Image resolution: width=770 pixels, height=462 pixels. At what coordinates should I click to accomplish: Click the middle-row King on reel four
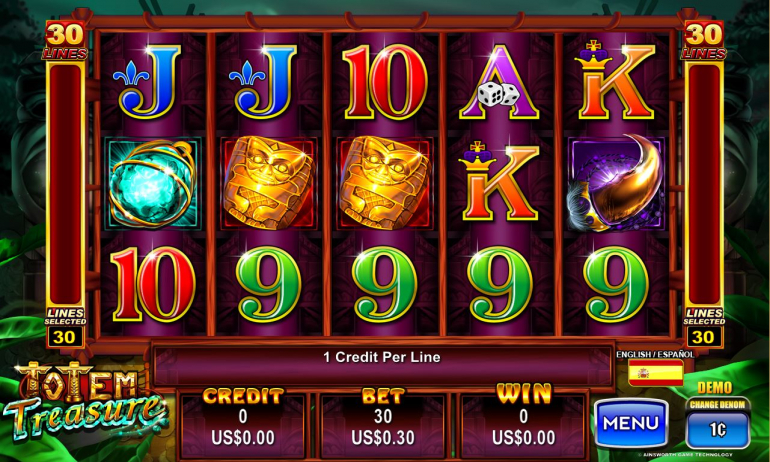[498, 182]
